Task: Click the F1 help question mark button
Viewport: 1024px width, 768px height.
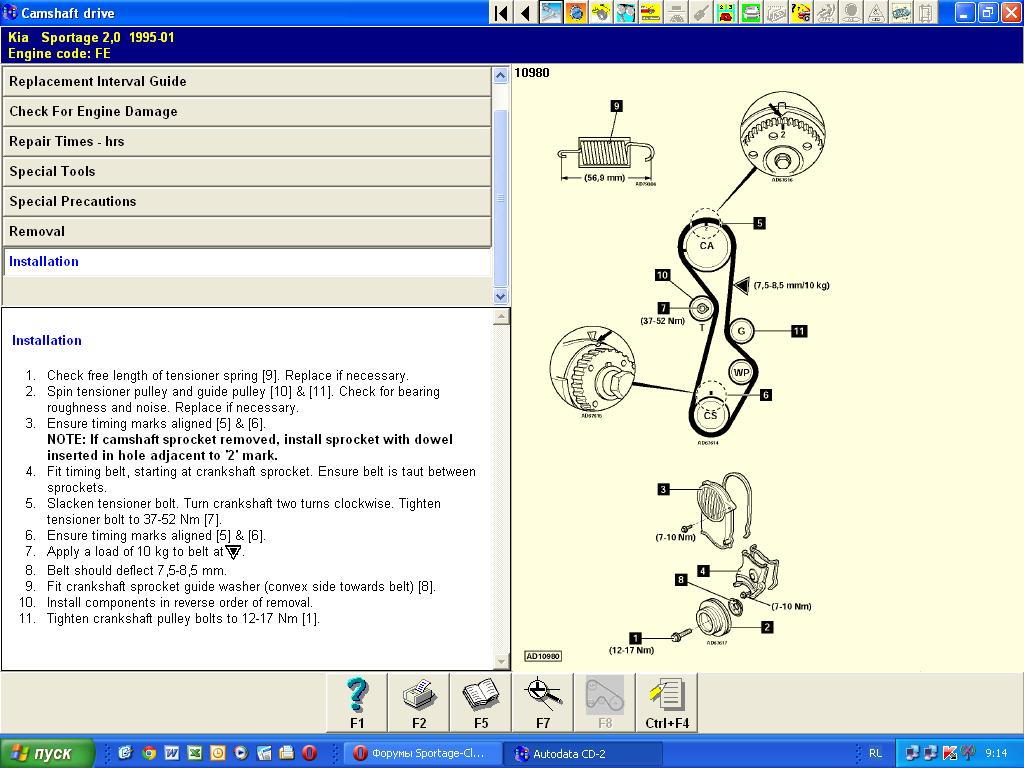Action: (x=357, y=702)
